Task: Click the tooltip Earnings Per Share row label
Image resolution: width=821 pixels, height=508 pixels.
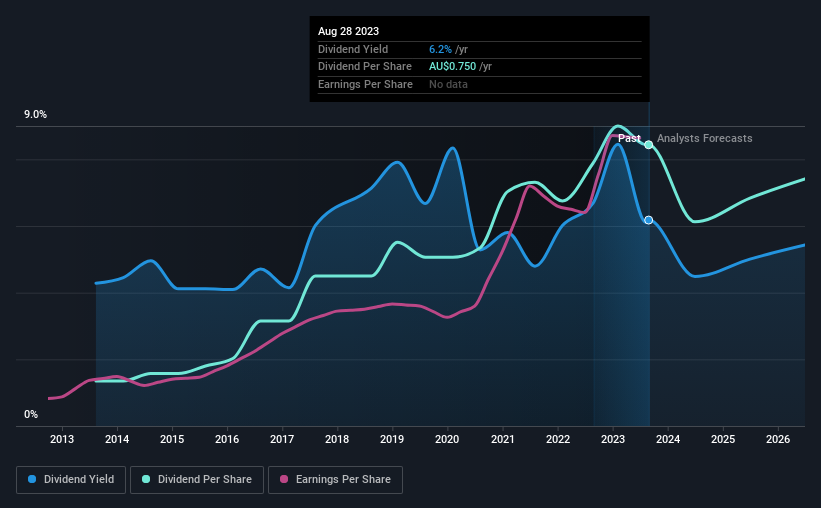Action: 365,84
